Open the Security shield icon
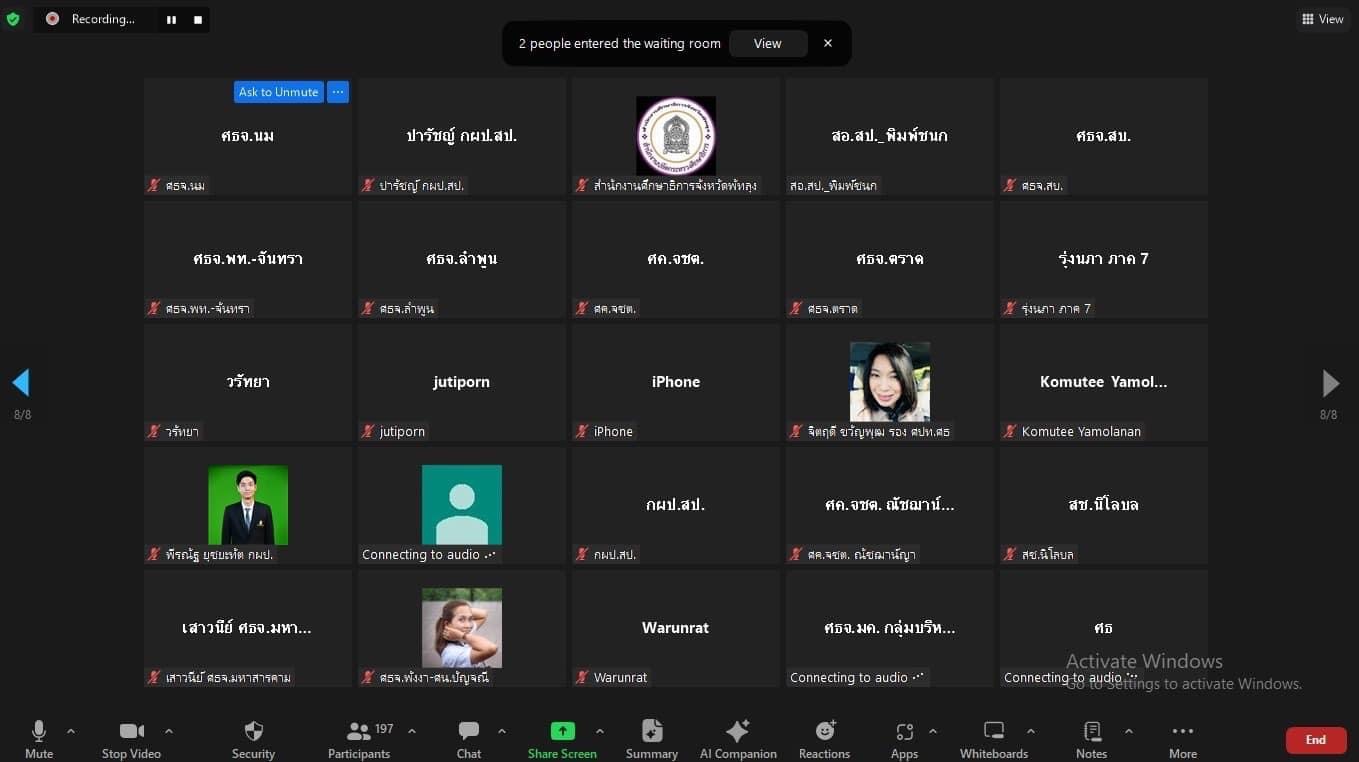The width and height of the screenshot is (1359, 762). pos(254,731)
